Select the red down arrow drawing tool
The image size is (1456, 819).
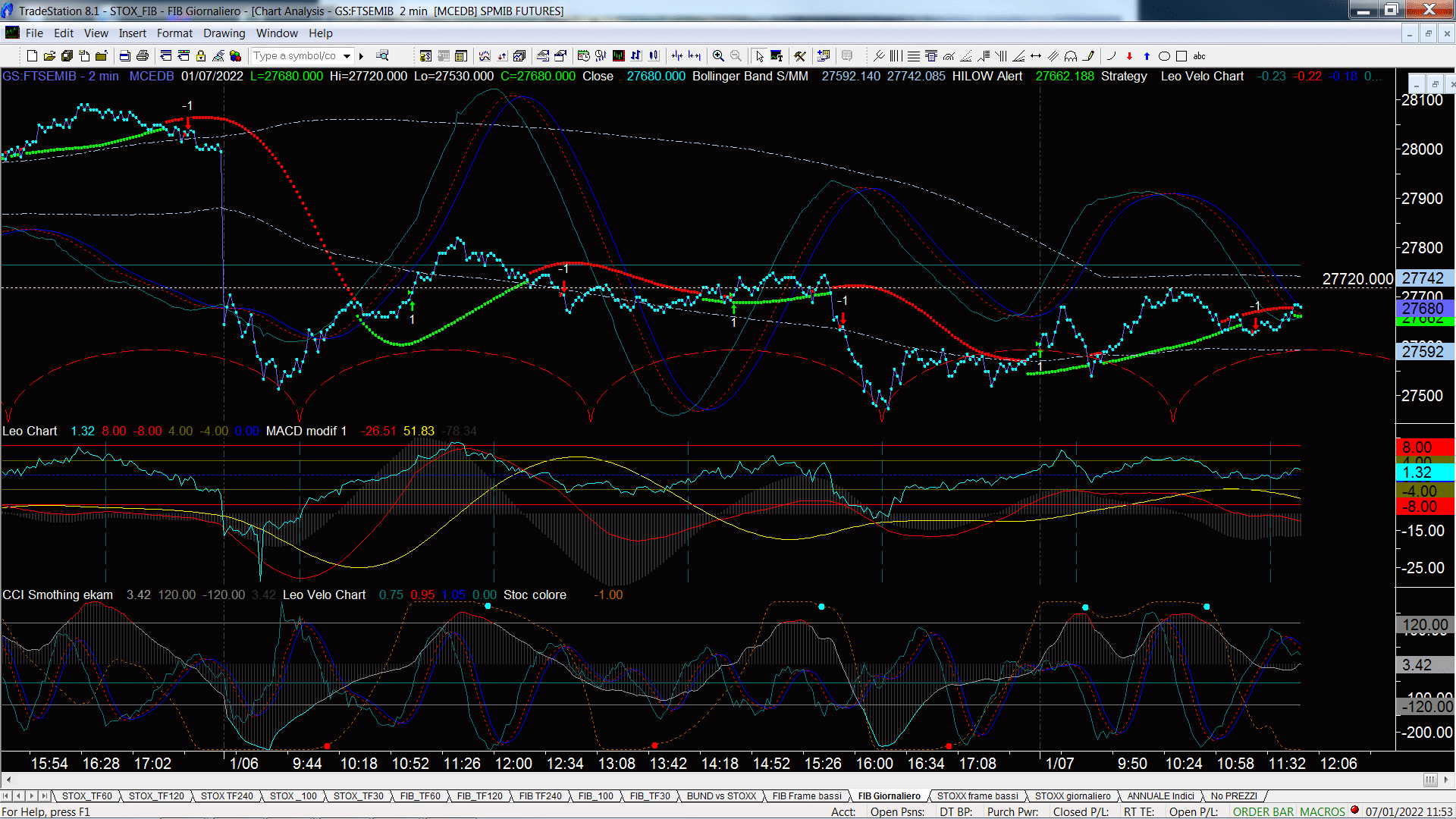(1129, 55)
